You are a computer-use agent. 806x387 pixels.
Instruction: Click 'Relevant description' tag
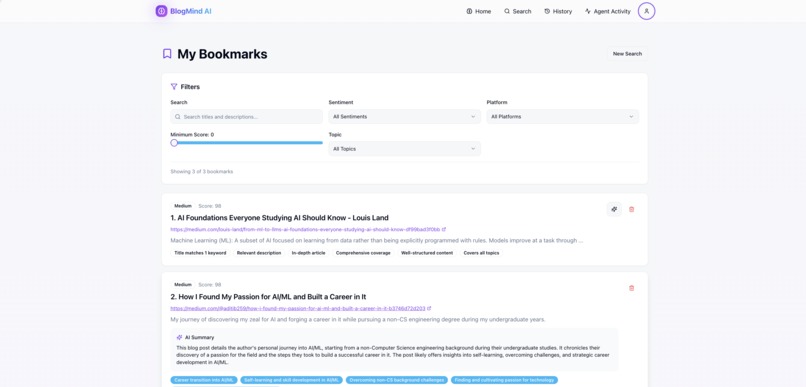[x=259, y=253]
